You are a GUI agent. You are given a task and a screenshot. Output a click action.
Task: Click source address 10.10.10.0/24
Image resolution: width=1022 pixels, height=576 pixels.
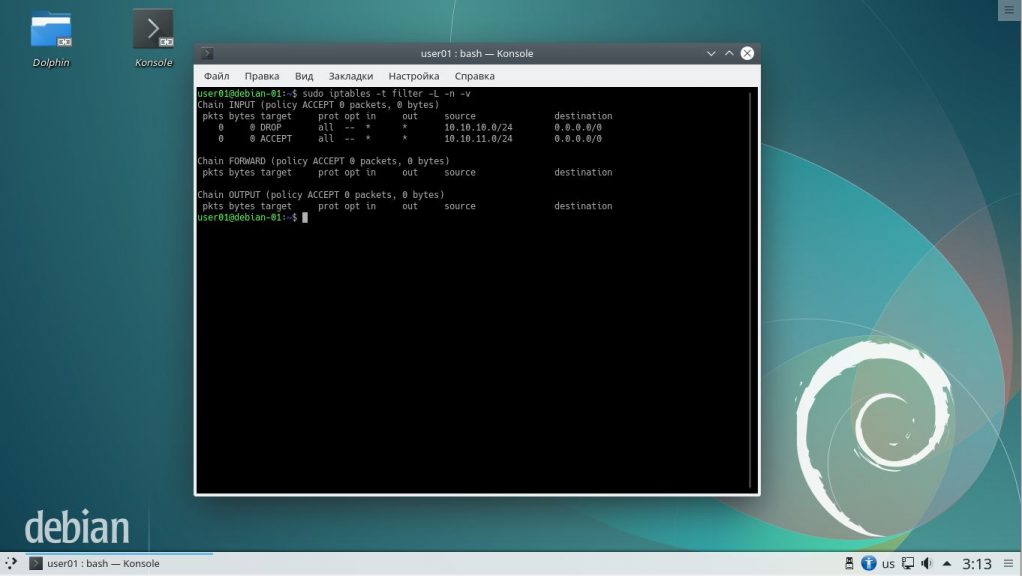(478, 127)
